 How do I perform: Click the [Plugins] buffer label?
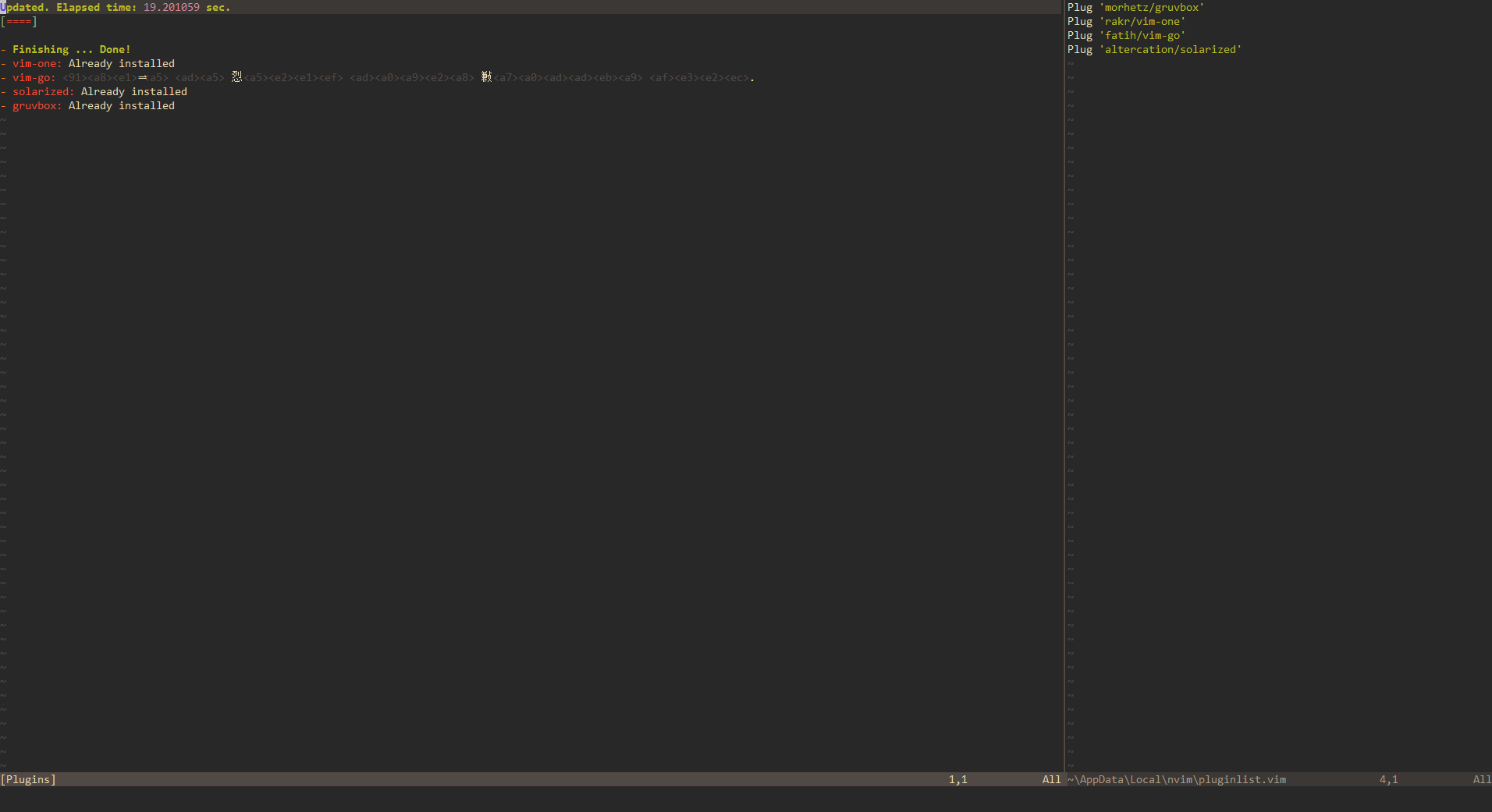coord(28,779)
